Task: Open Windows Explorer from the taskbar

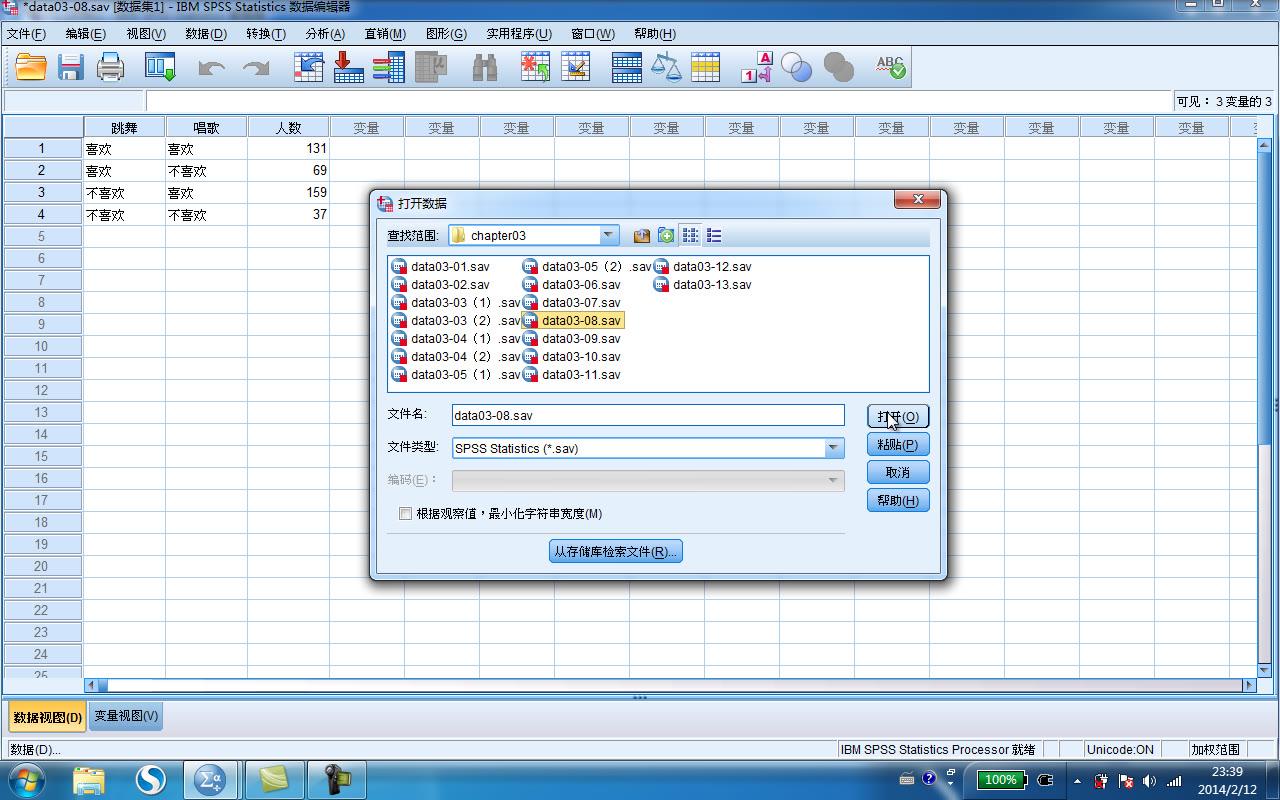Action: coord(89,779)
